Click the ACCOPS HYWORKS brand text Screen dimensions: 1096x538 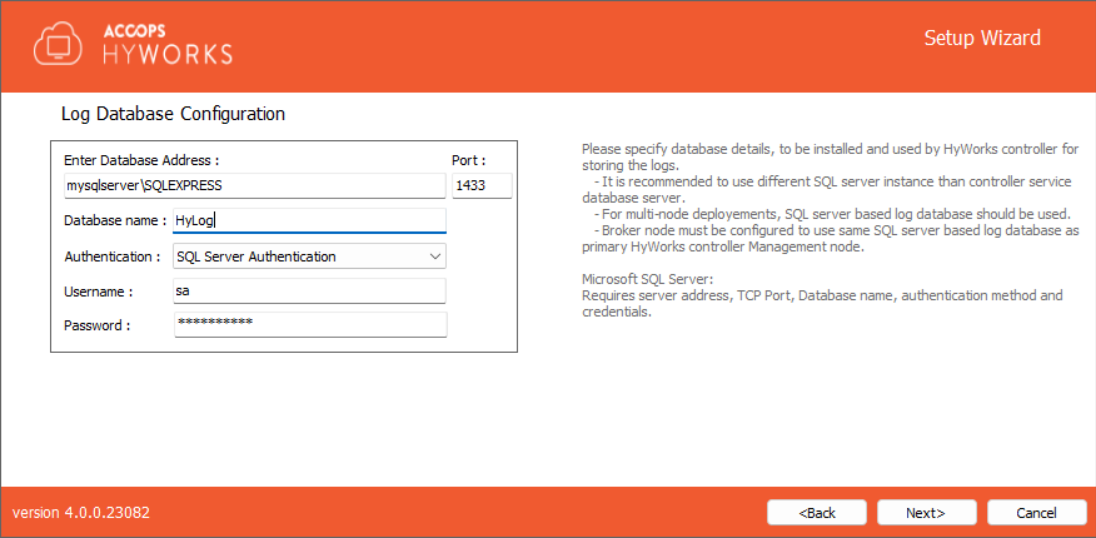click(167, 44)
